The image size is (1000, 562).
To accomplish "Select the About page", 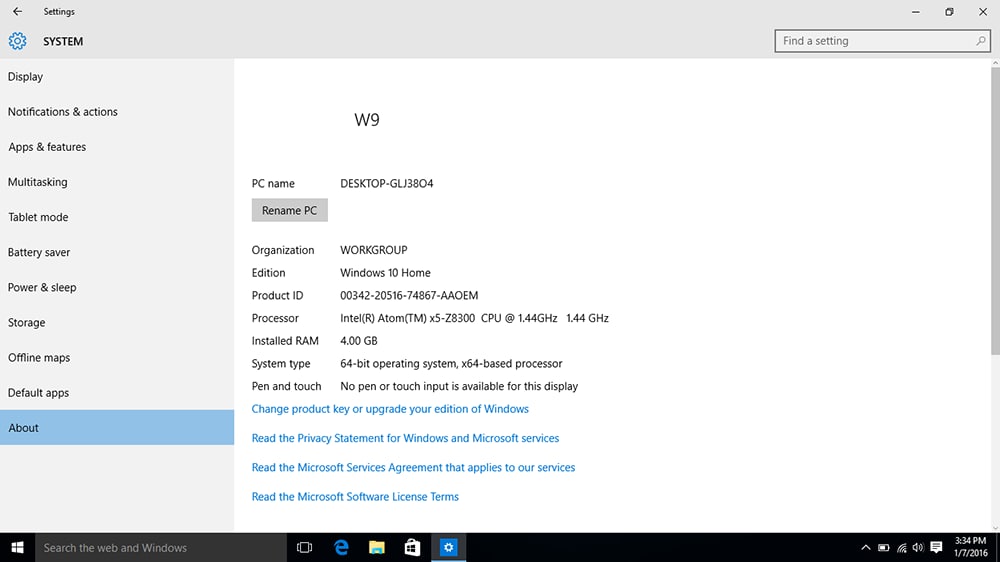I will 117,427.
